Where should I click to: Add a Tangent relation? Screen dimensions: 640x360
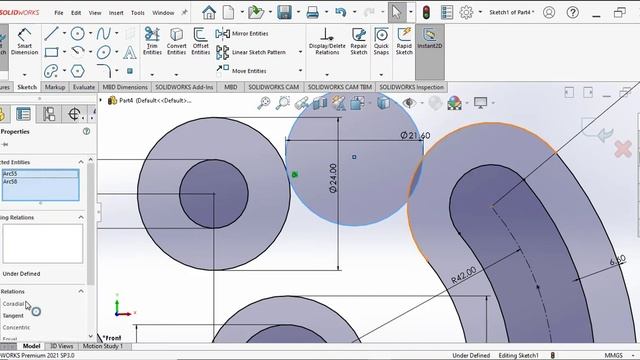click(x=13, y=316)
